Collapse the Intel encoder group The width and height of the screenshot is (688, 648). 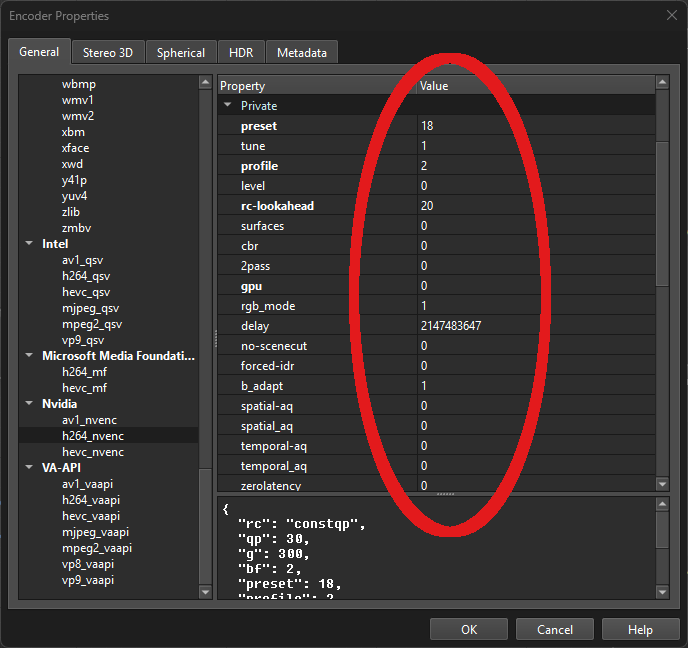pos(29,244)
